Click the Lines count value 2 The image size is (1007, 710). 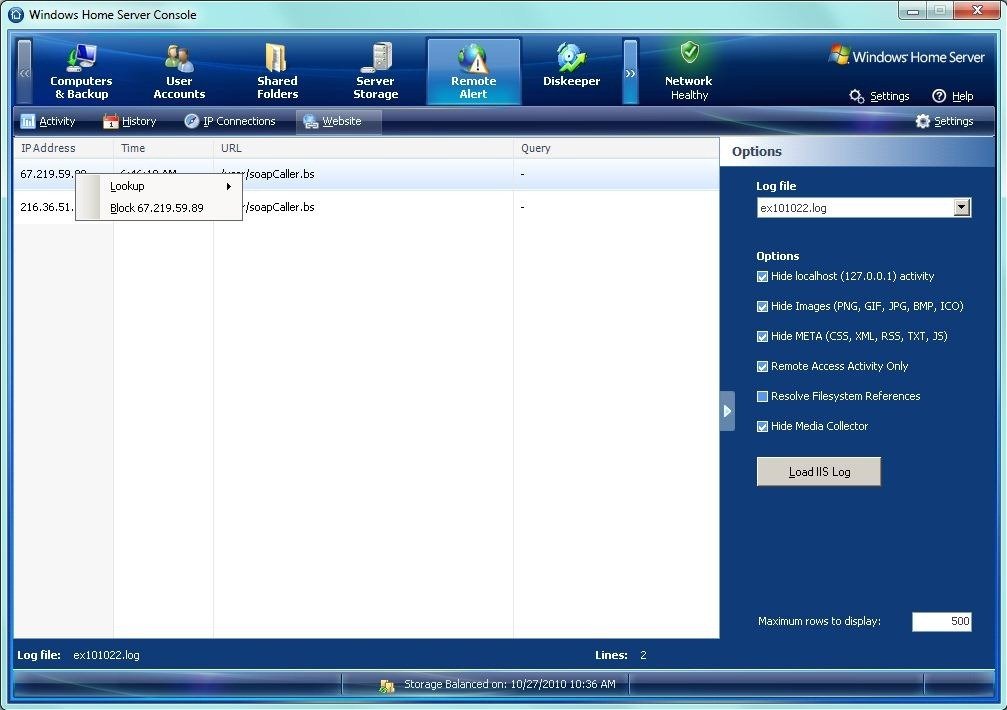click(643, 655)
